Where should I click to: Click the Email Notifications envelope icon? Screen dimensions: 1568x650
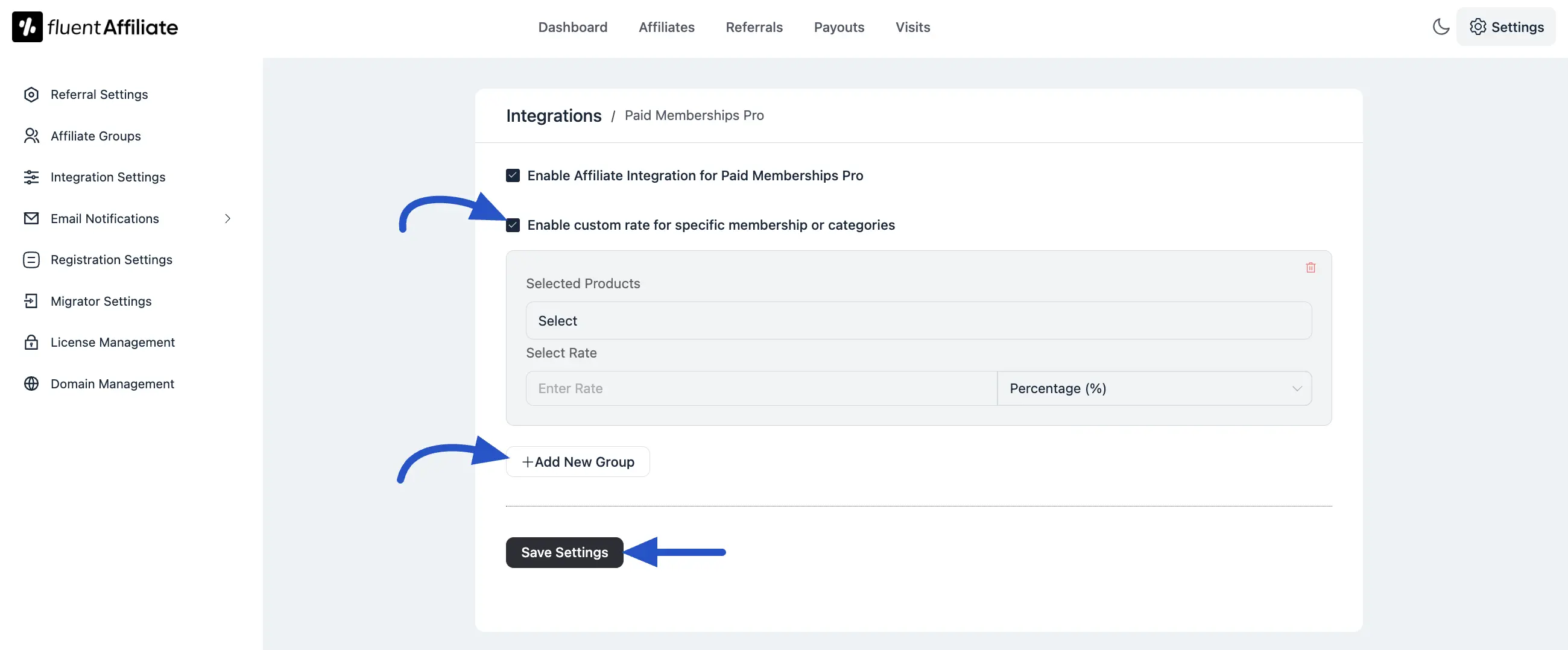(x=31, y=218)
